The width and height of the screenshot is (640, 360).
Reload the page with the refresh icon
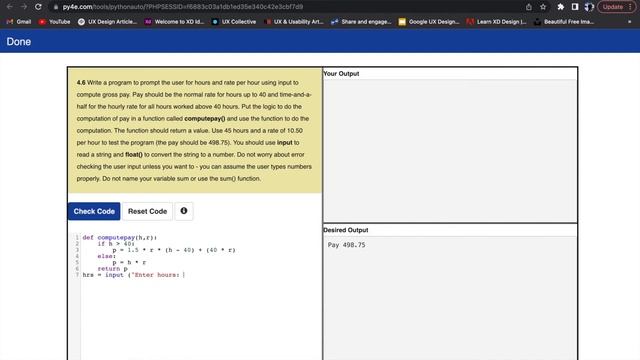[x=38, y=7]
